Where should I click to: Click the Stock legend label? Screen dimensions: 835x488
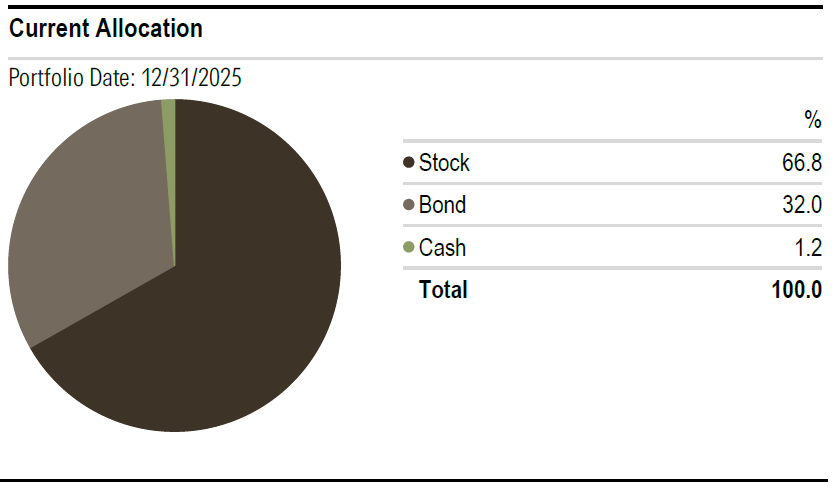click(444, 163)
